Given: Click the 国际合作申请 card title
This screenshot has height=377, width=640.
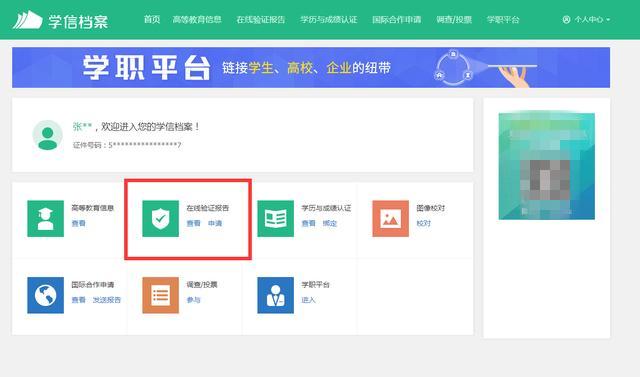Looking at the screenshot, I should coord(93,284).
